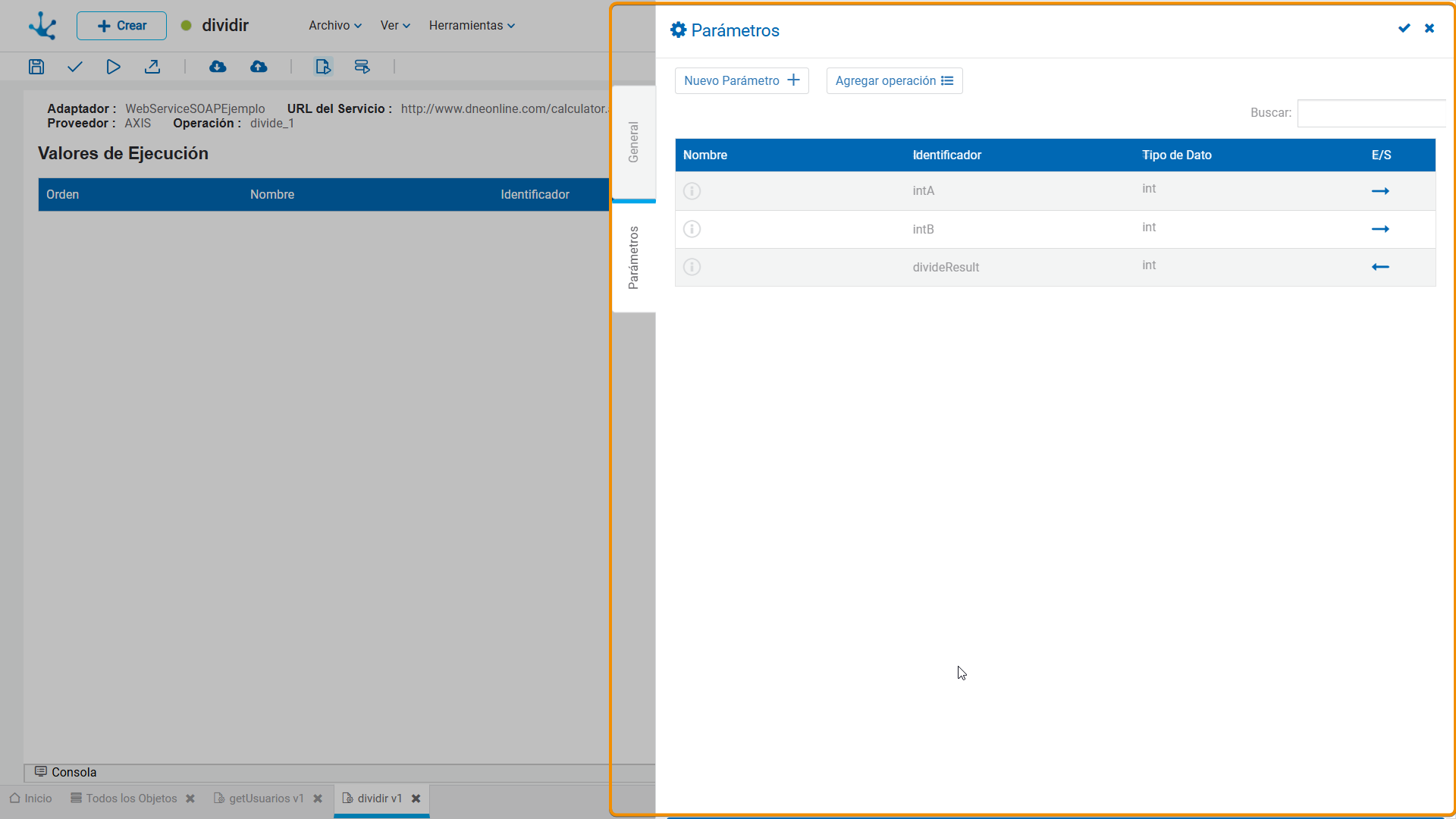Viewport: 1456px width, 819px height.
Task: Toggle the intA input direction arrow
Action: [x=1380, y=191]
